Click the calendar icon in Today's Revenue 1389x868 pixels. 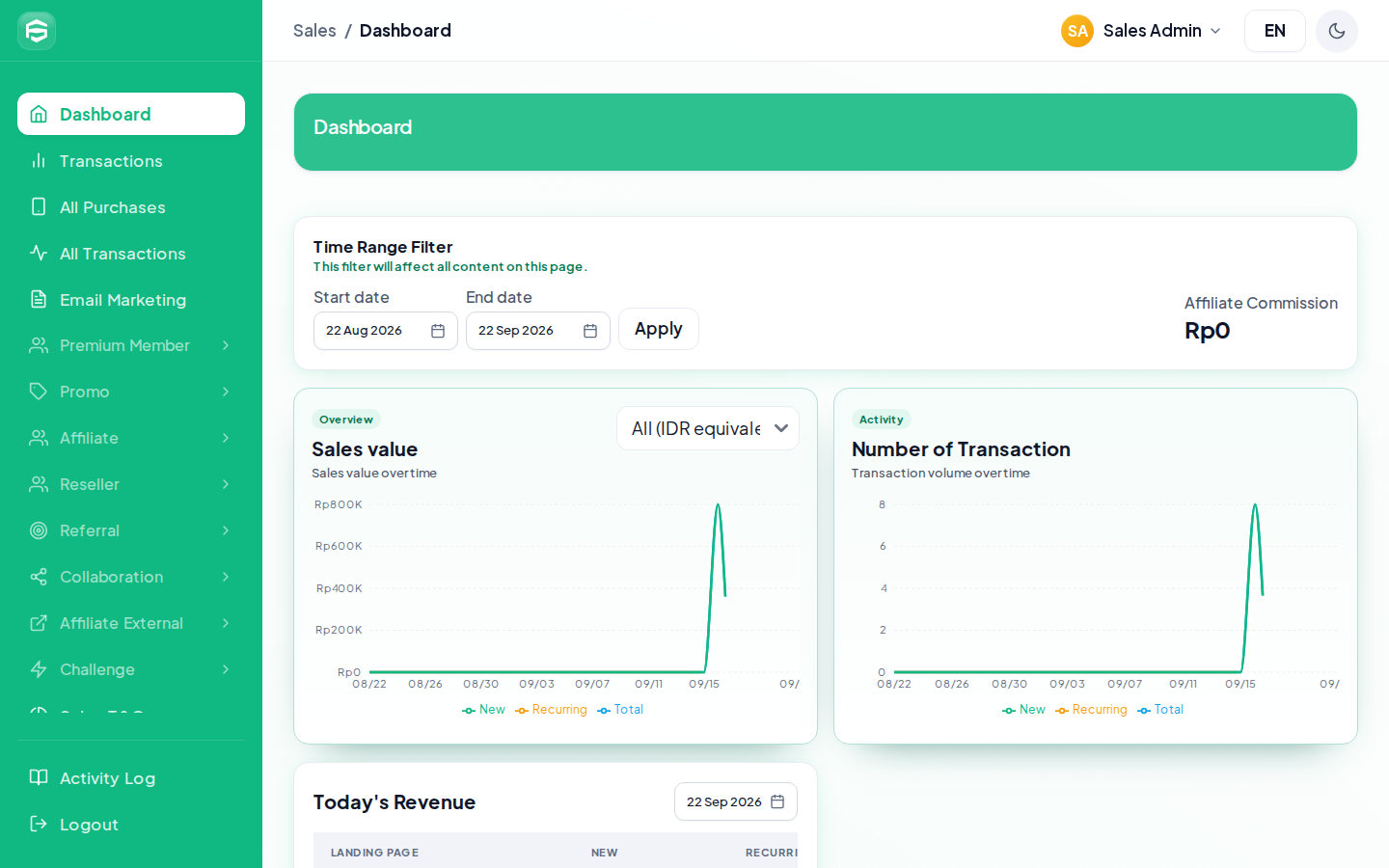(777, 801)
